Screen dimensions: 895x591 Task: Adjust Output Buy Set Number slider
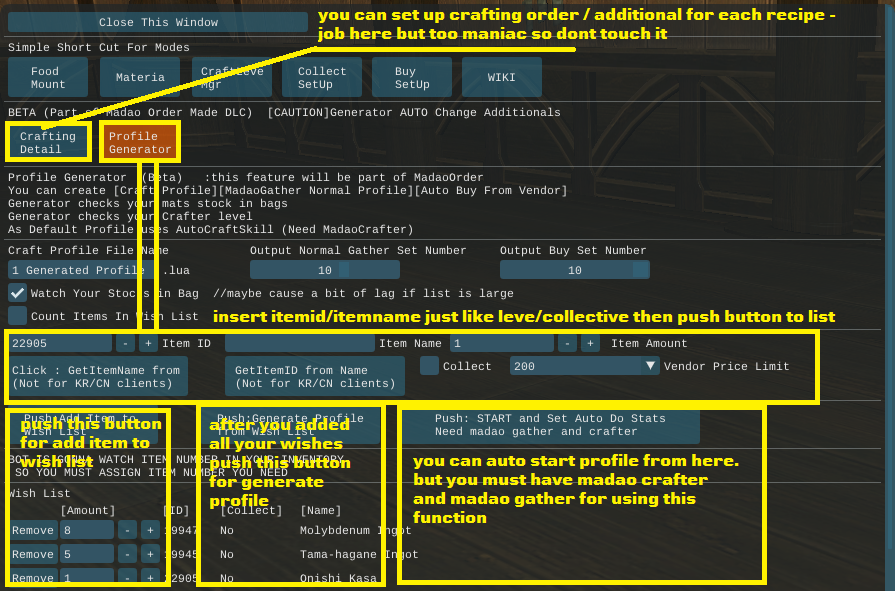point(574,270)
